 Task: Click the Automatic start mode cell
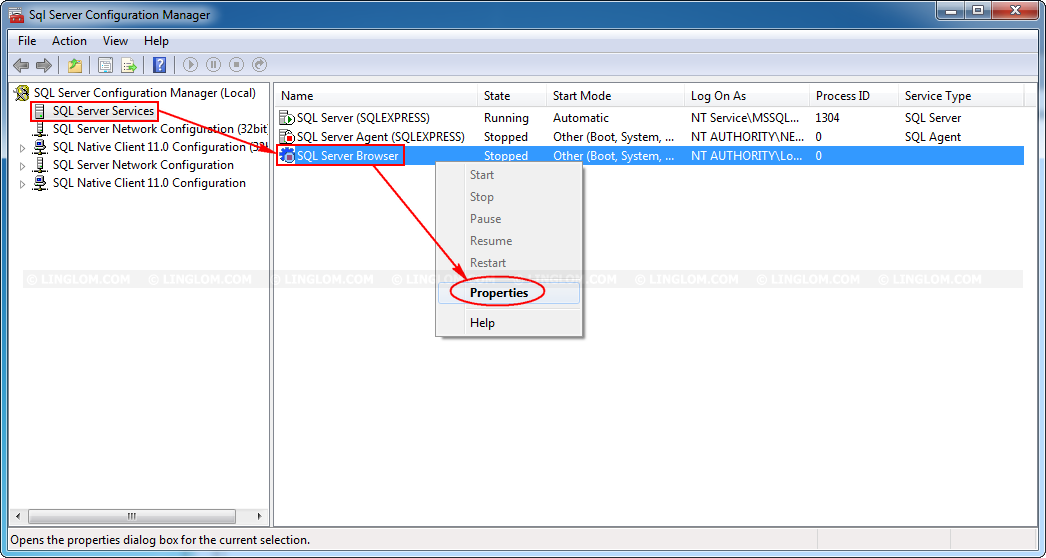(580, 118)
